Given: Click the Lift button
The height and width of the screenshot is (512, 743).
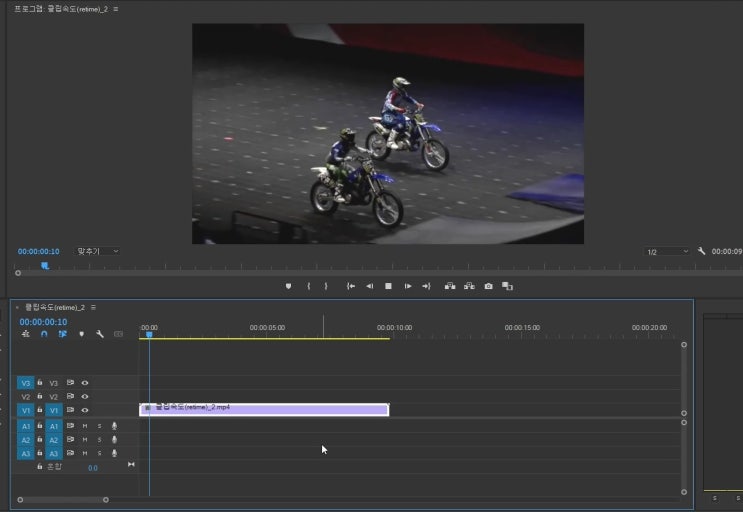Looking at the screenshot, I should point(450,286).
